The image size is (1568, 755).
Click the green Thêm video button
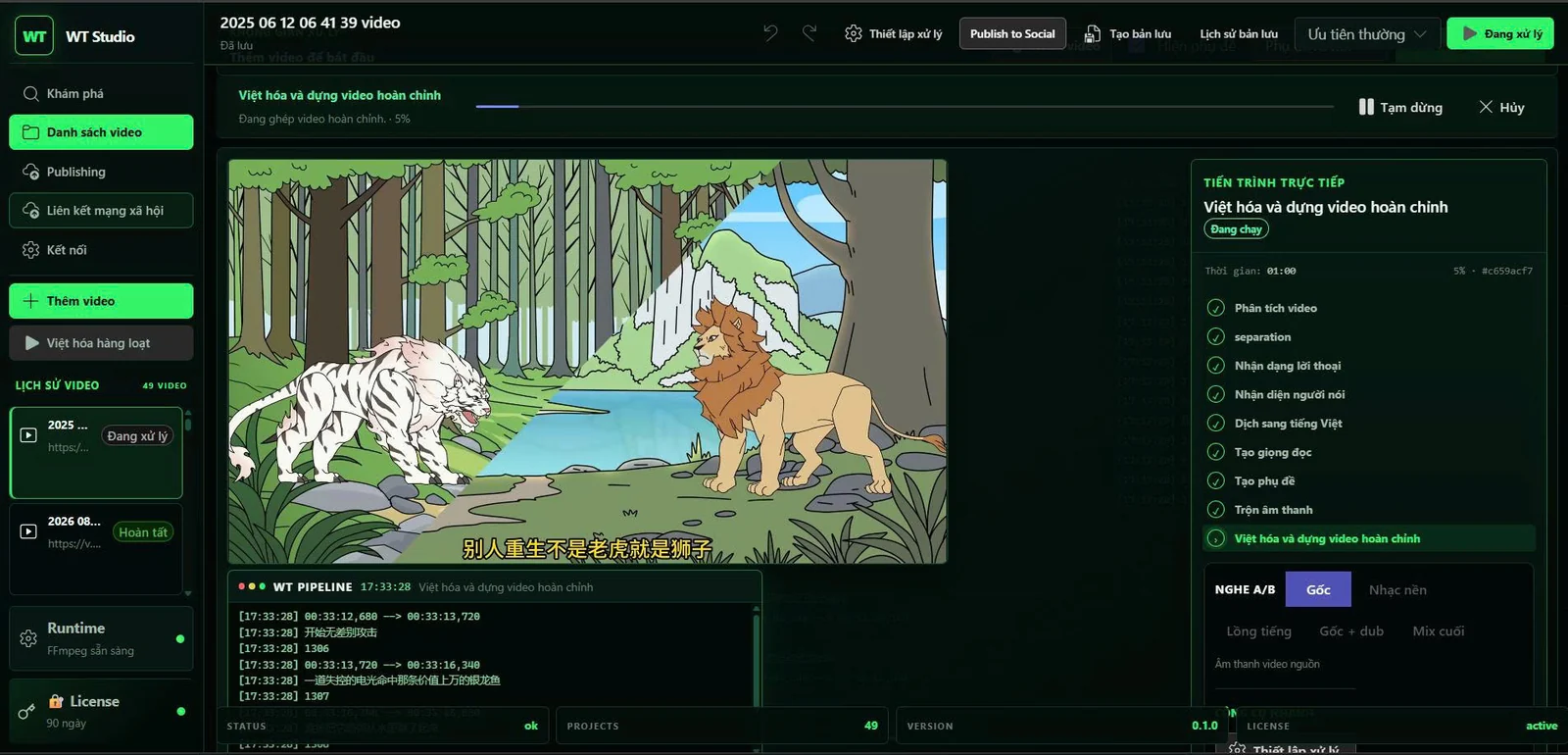click(x=101, y=301)
